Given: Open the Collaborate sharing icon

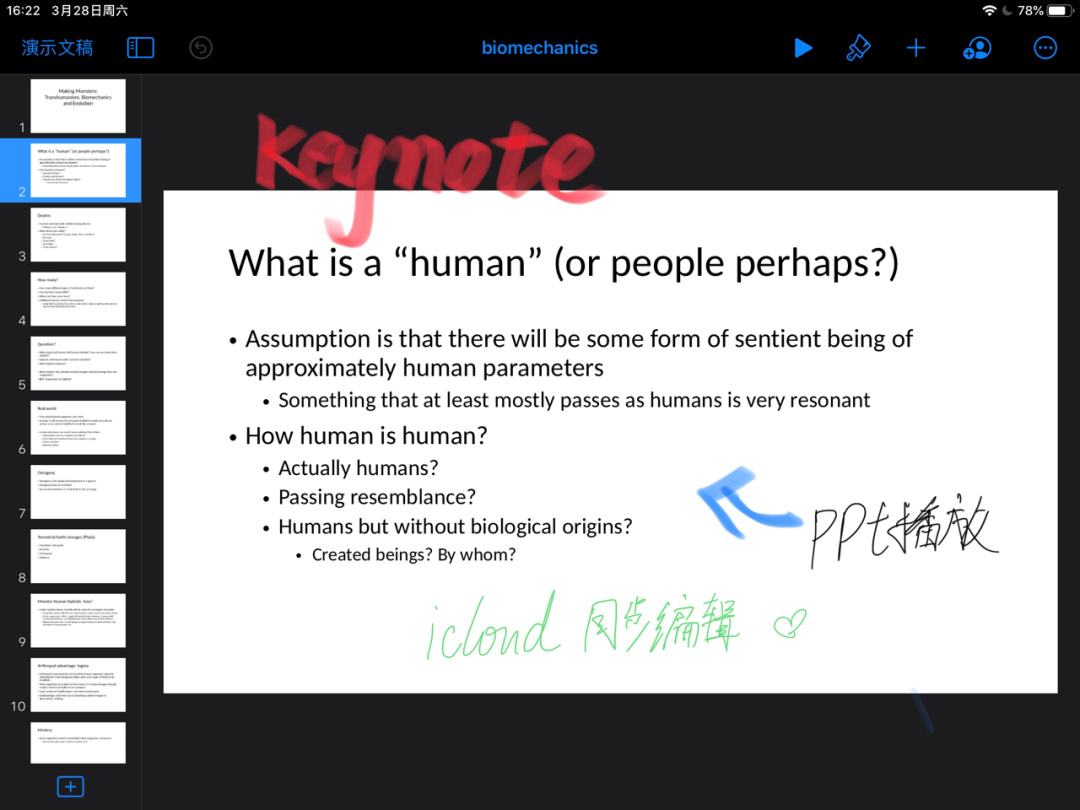Looking at the screenshot, I should [x=976, y=48].
